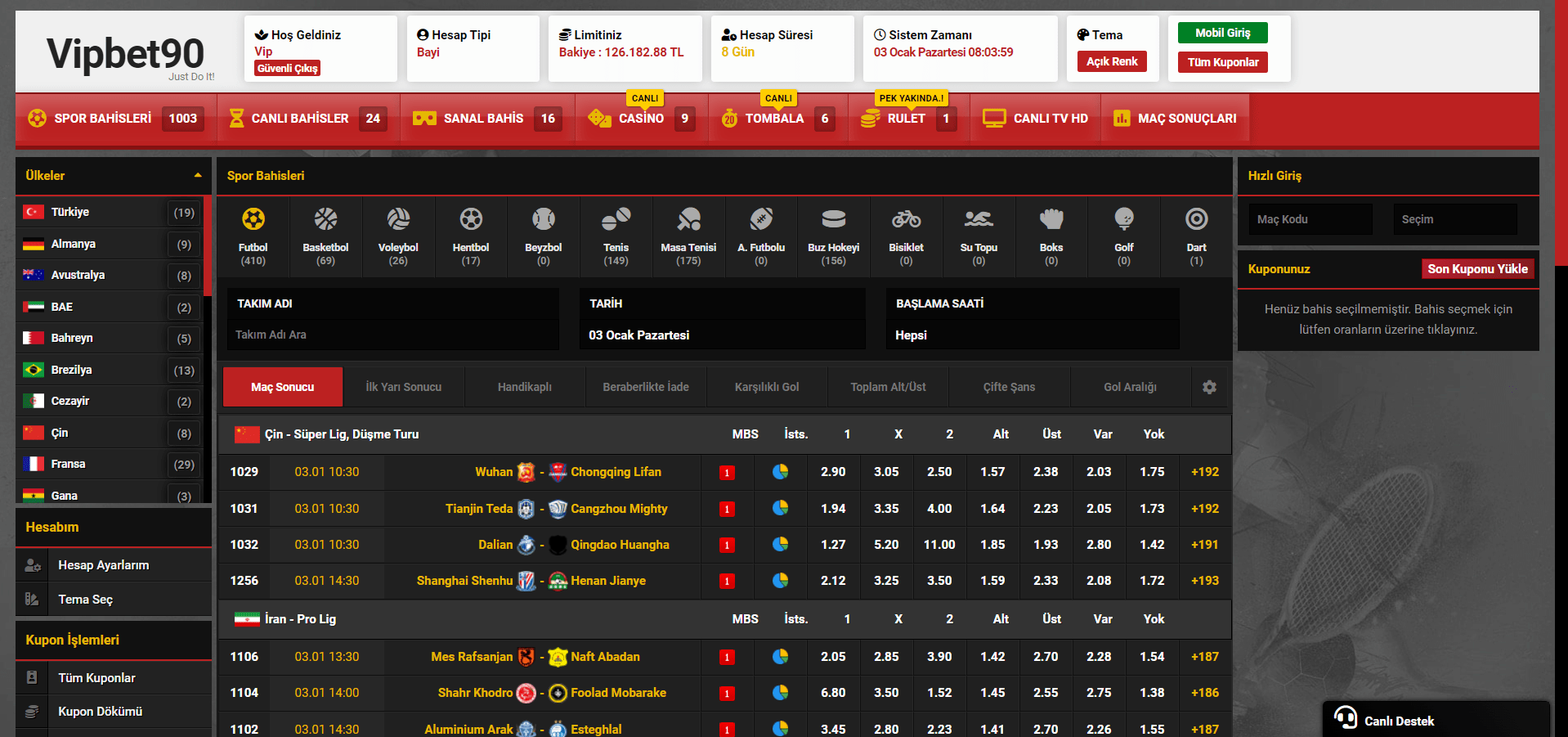Select the Boks sport icon
The width and height of the screenshot is (1568, 737).
(1051, 219)
